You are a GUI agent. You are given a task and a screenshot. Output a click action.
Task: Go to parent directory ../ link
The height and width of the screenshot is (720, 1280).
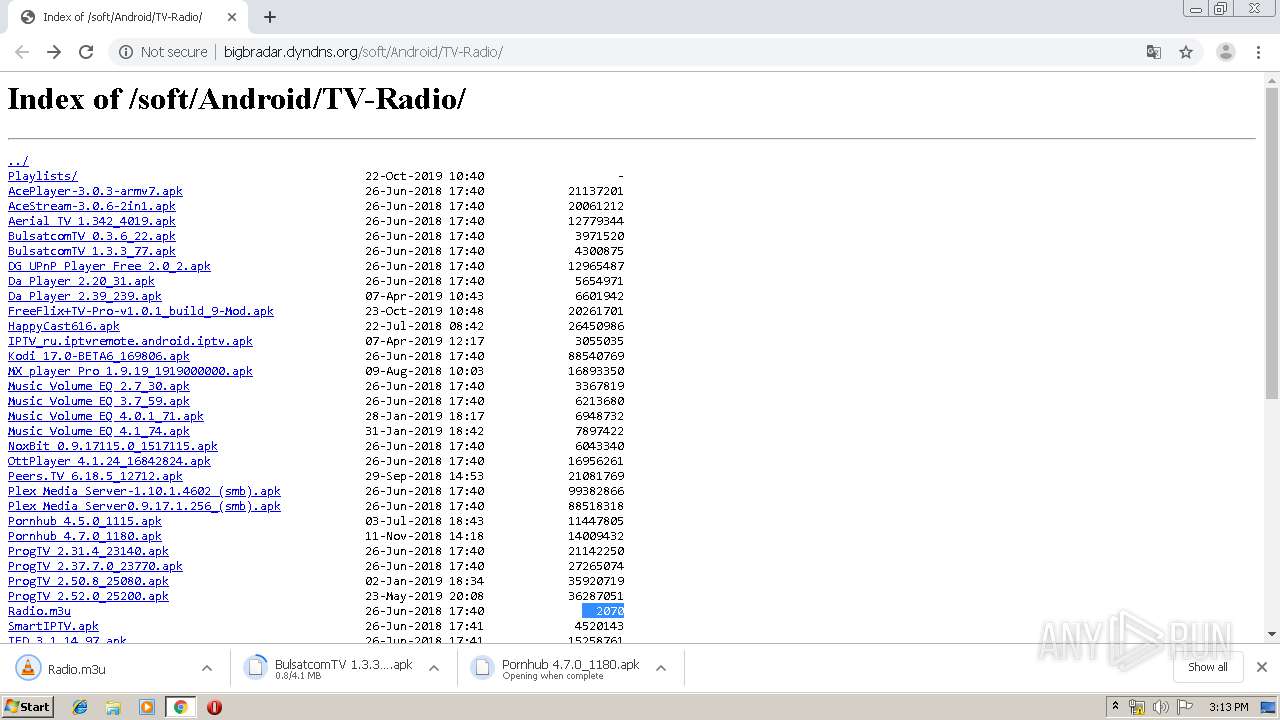(18, 161)
